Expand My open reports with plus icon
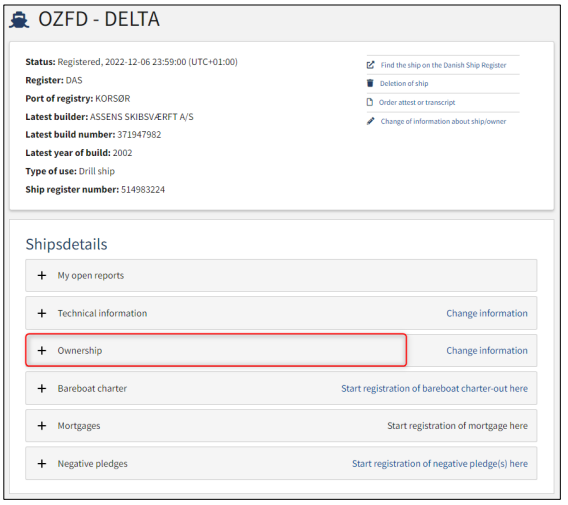Screen dimensions: 568x505 coord(42,276)
